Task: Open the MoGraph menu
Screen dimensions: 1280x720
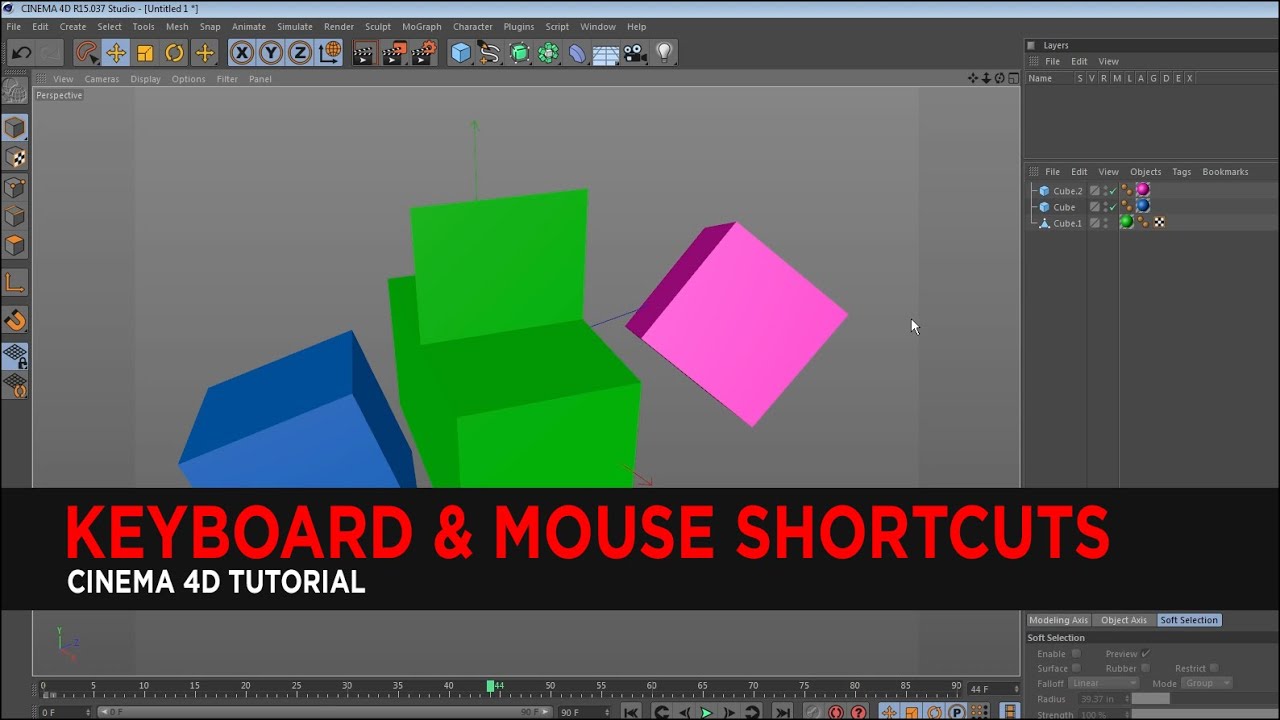Action: click(x=421, y=27)
